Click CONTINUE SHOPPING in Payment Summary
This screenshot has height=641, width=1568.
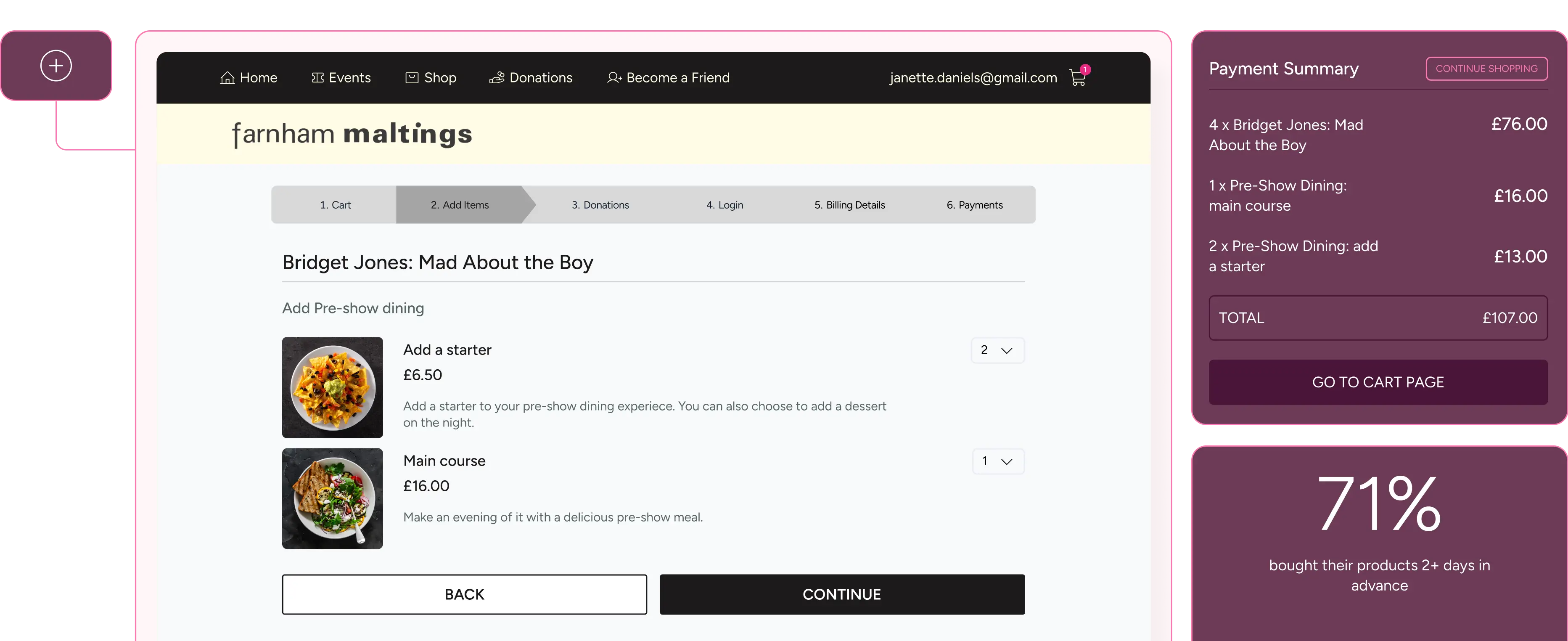(1486, 69)
